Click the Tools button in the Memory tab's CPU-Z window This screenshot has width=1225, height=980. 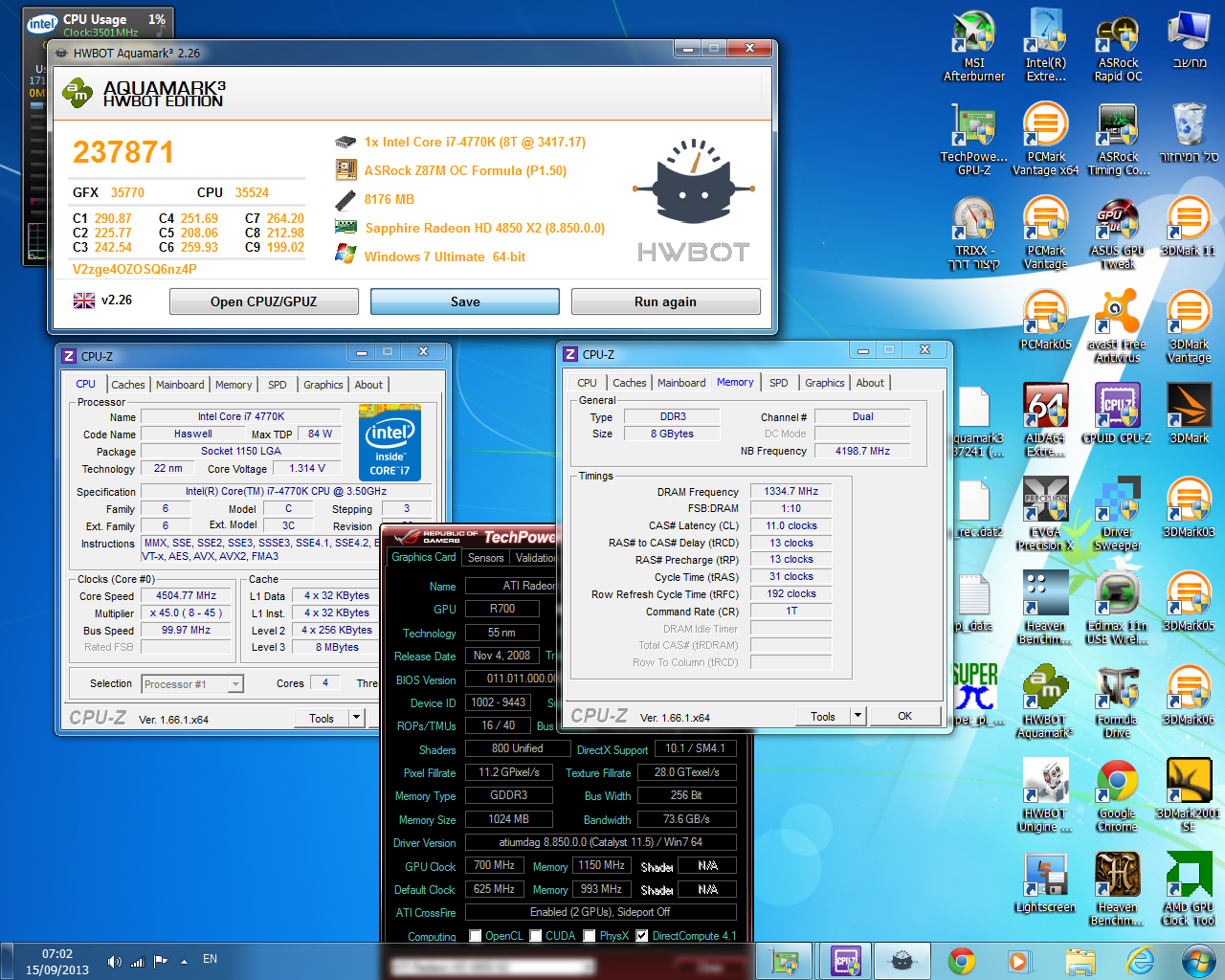pos(823,716)
